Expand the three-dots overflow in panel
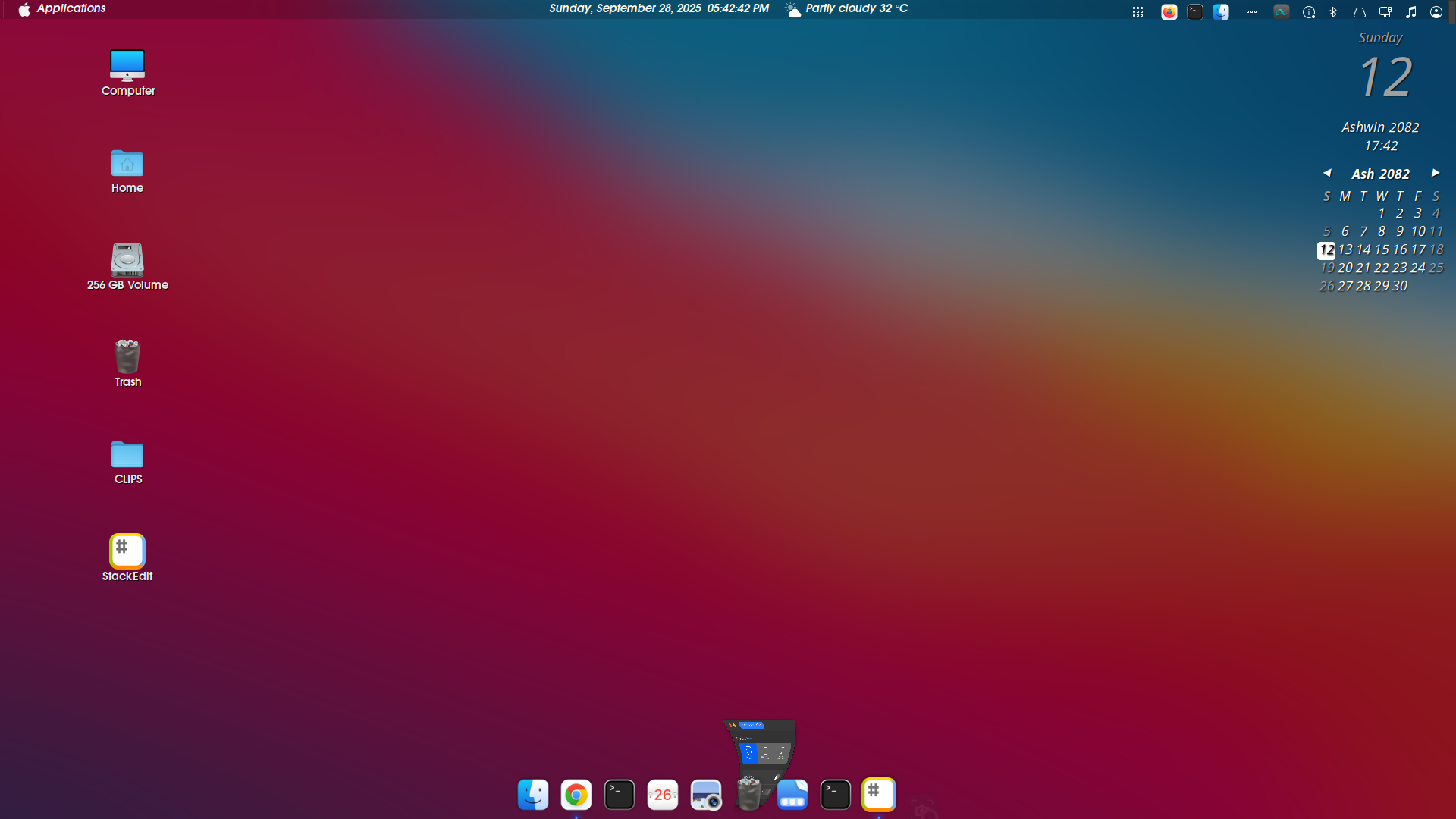Viewport: 1456px width, 819px height. point(1251,12)
